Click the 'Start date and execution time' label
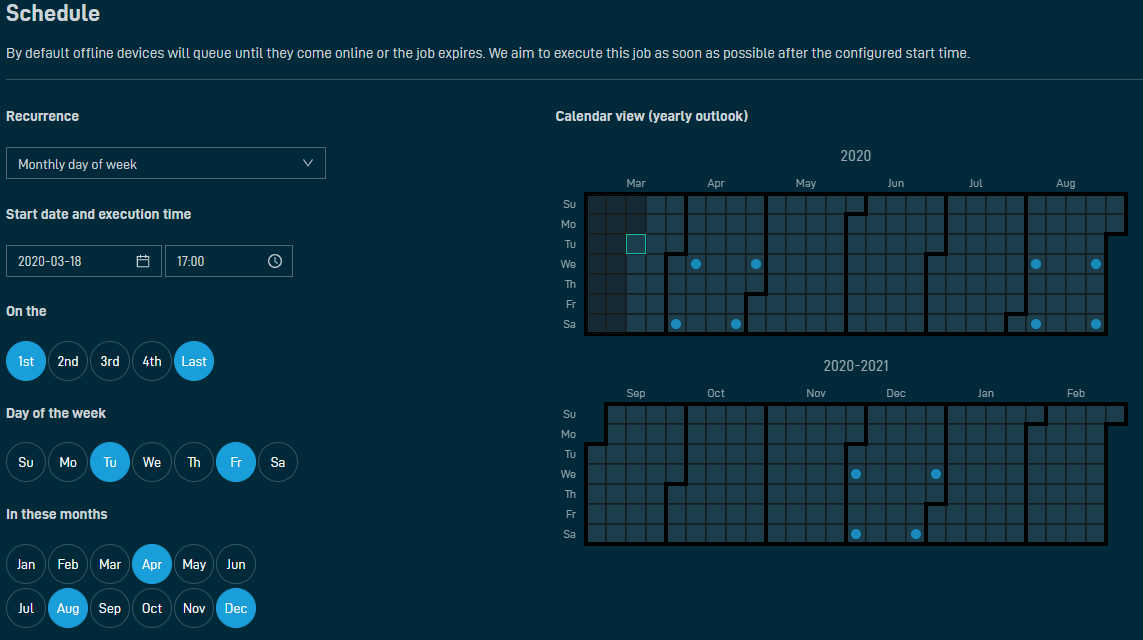 click(98, 214)
